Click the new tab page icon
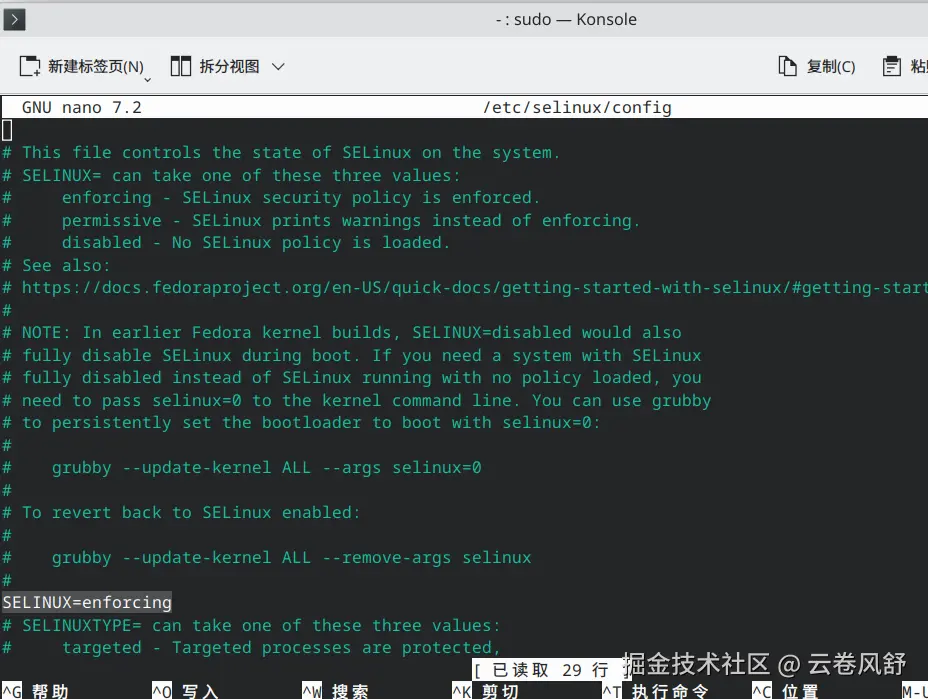Image resolution: width=928 pixels, height=699 pixels. tap(30, 66)
